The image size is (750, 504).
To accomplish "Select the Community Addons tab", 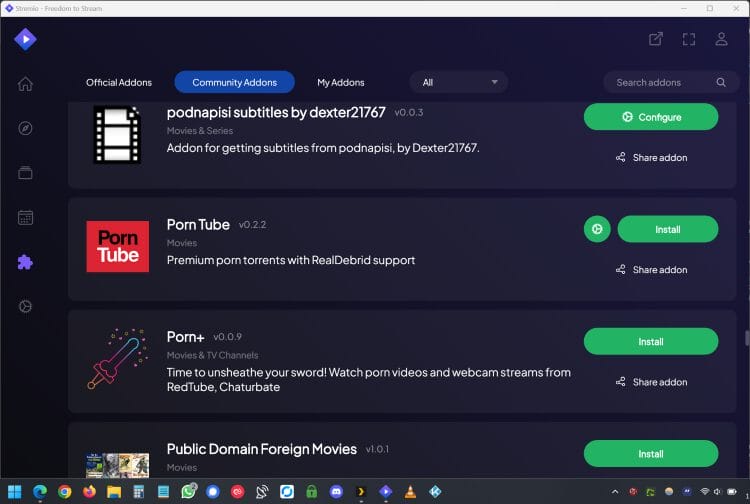I will coord(234,82).
